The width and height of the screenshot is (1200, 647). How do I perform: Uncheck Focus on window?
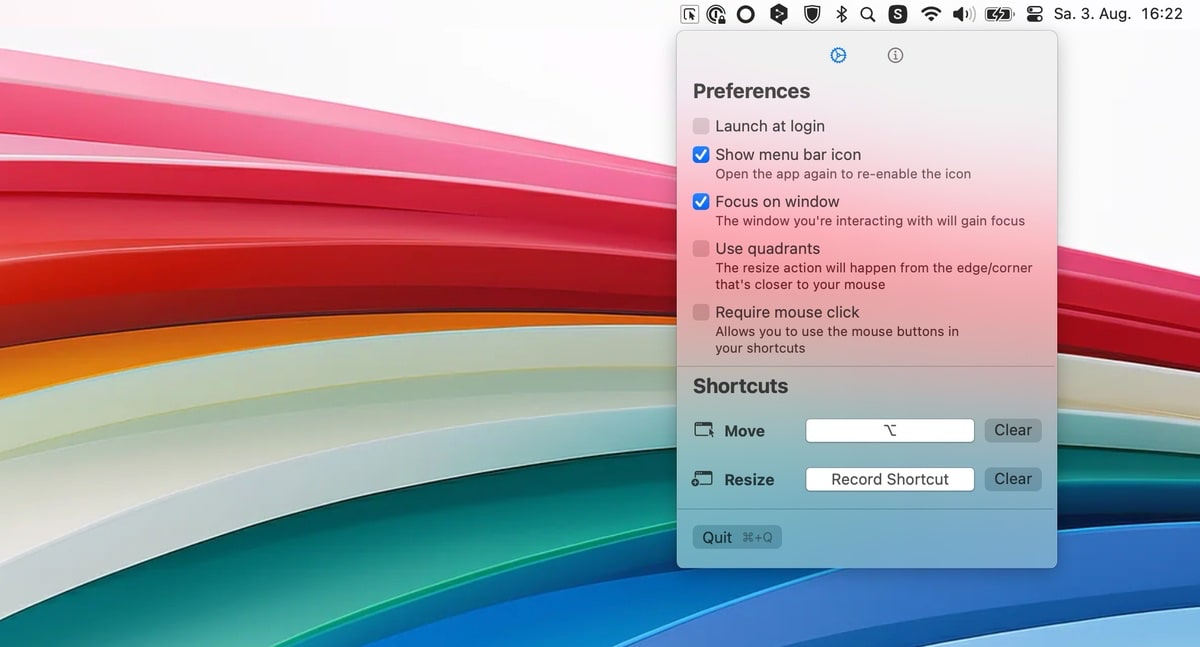700,201
